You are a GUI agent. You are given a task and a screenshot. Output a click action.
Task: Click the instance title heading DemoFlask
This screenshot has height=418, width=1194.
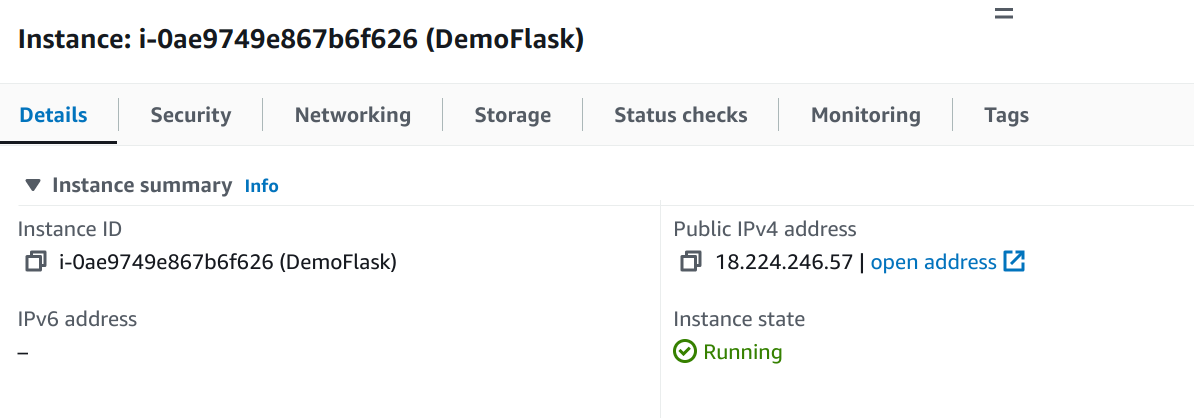301,40
